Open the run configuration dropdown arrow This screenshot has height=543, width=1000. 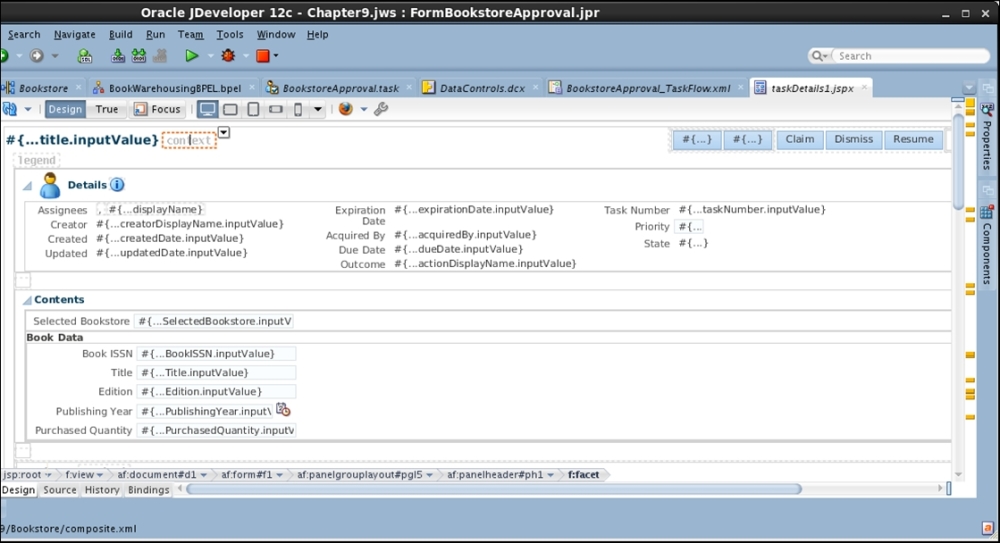210,56
